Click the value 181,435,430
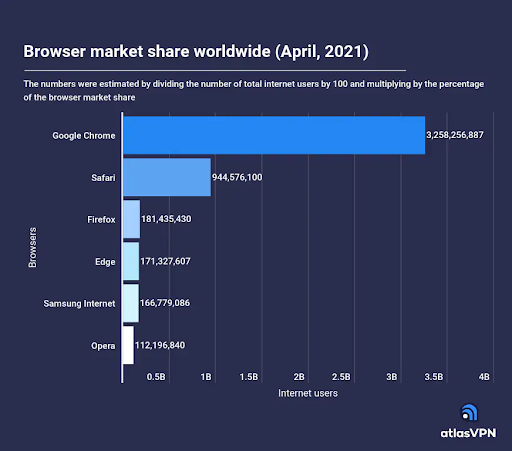The image size is (512, 451). point(166,219)
